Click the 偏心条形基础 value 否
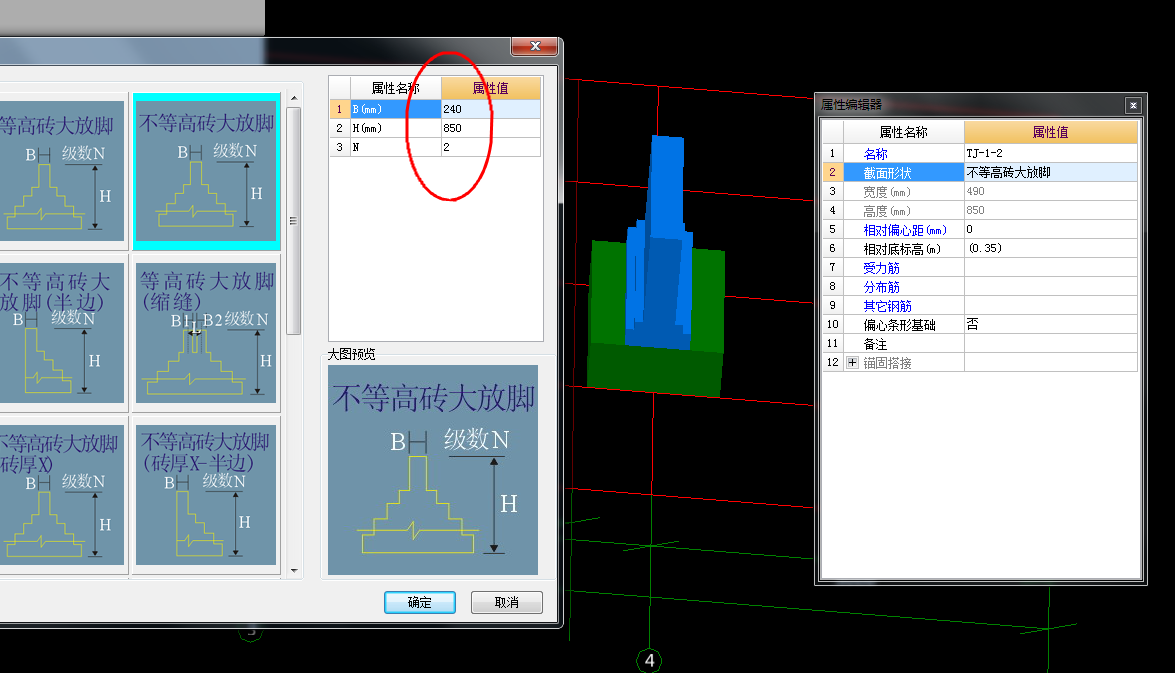 (x=1051, y=325)
